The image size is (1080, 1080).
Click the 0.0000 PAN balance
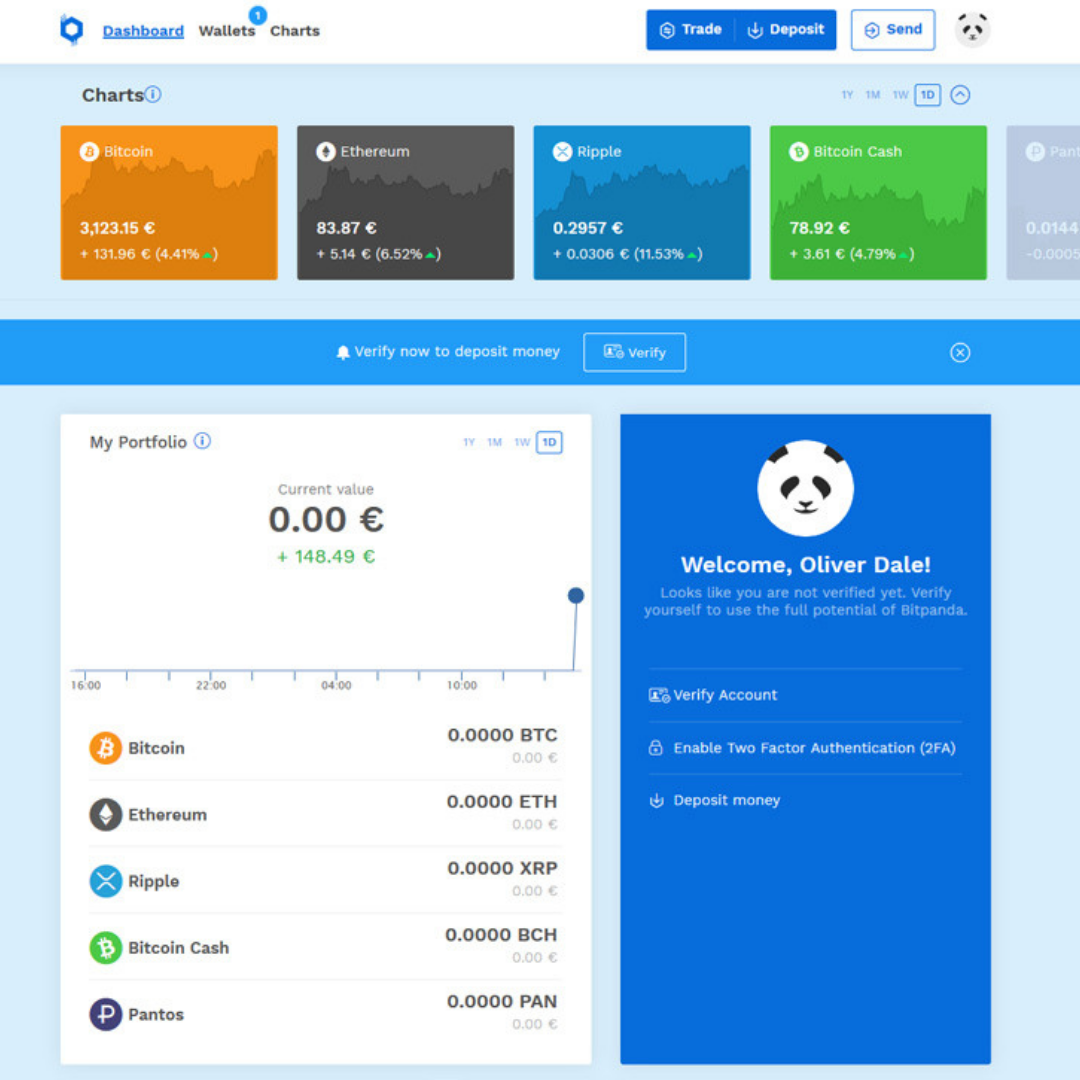[x=502, y=1001]
